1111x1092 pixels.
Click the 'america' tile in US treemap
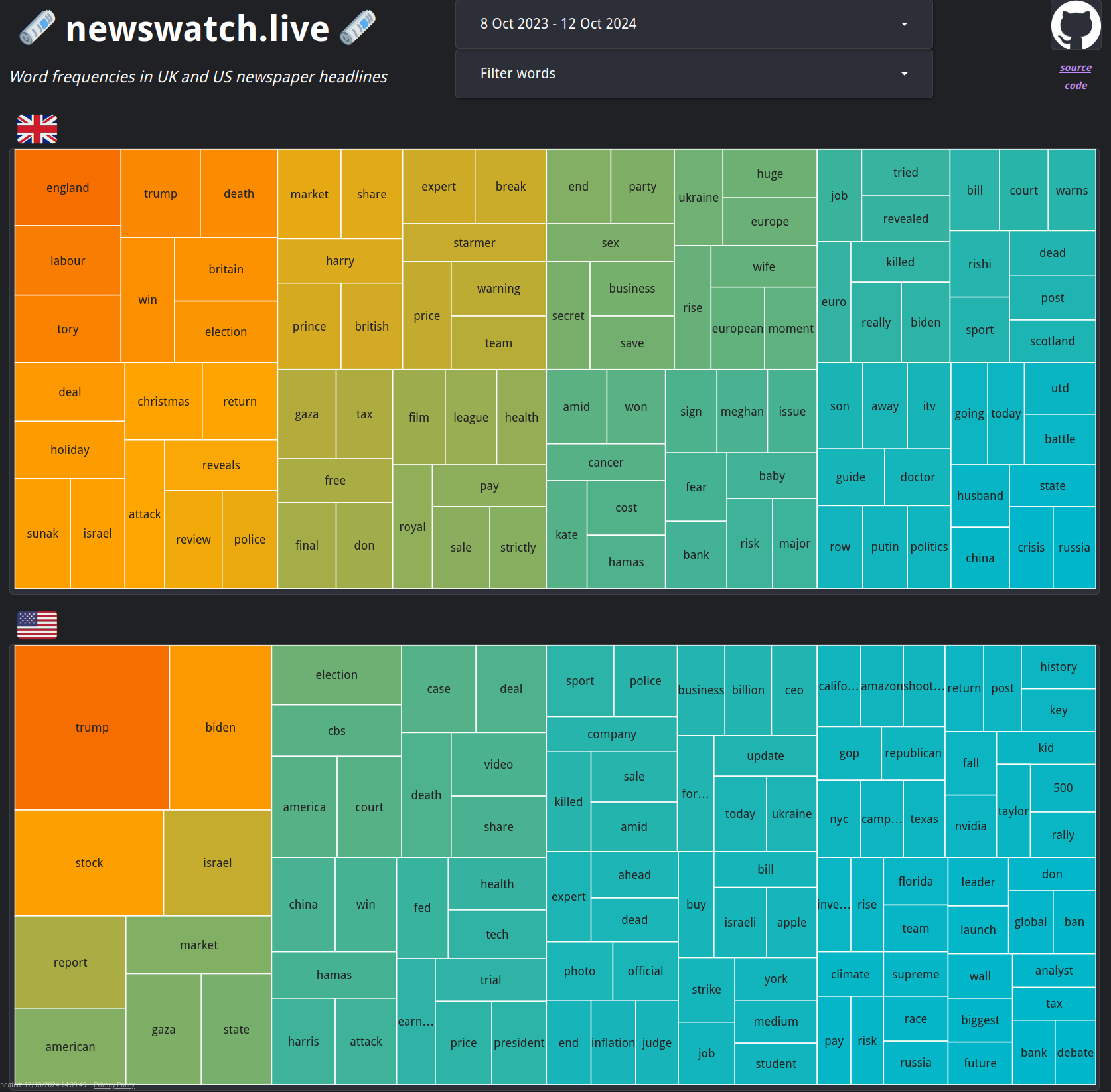(304, 807)
